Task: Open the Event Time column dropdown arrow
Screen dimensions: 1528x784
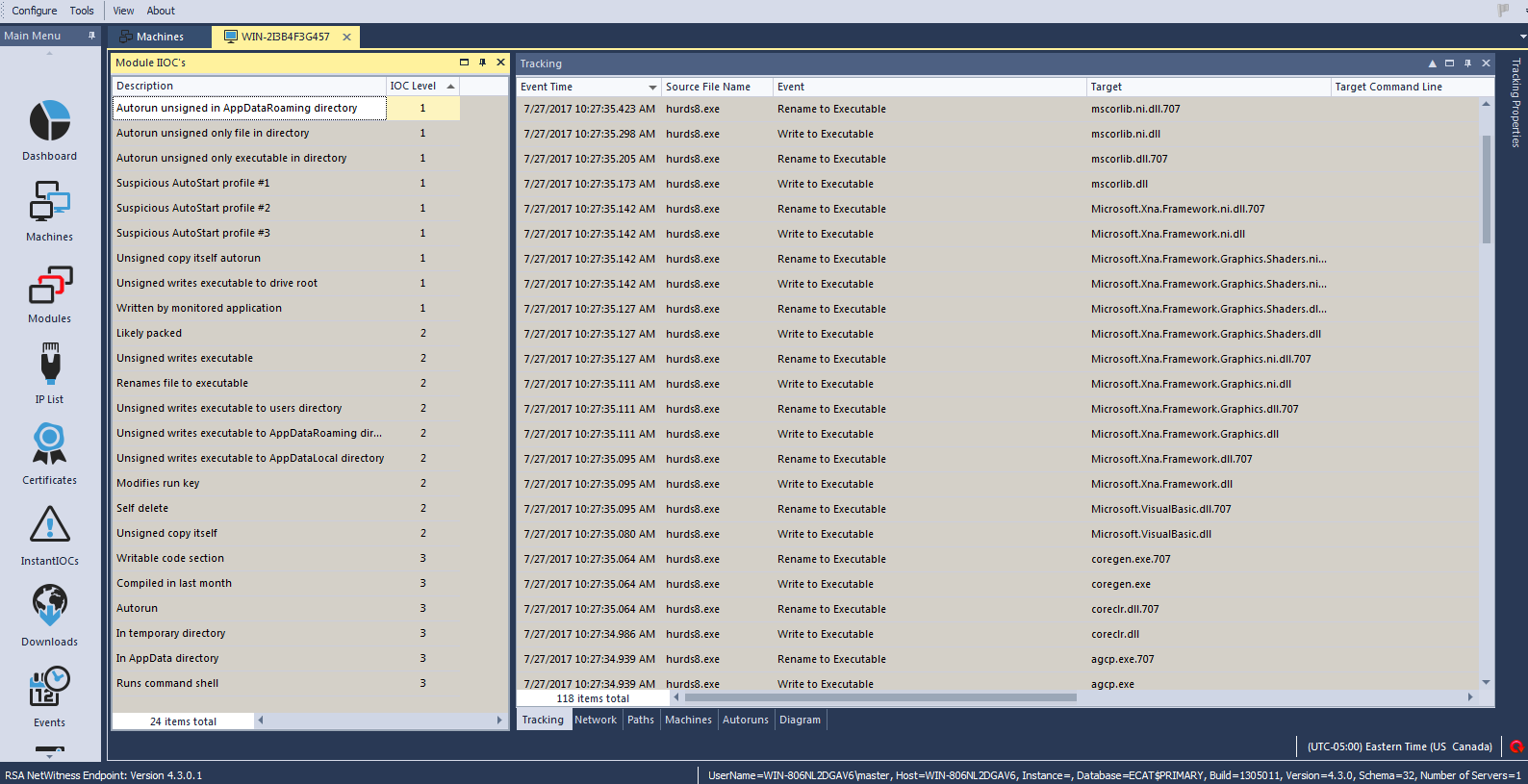Action: (x=652, y=88)
